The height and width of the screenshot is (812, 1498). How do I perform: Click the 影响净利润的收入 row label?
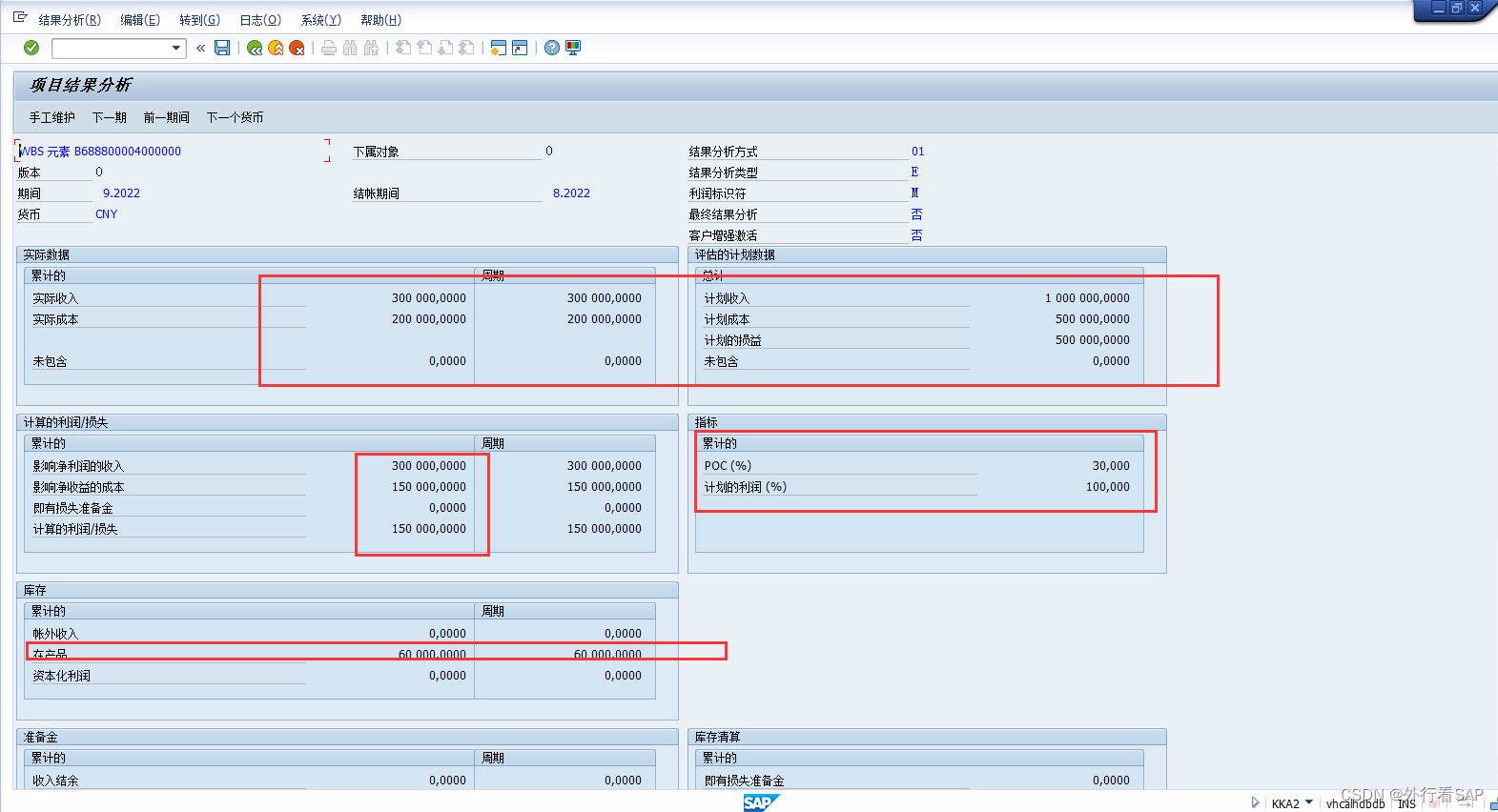[x=78, y=466]
